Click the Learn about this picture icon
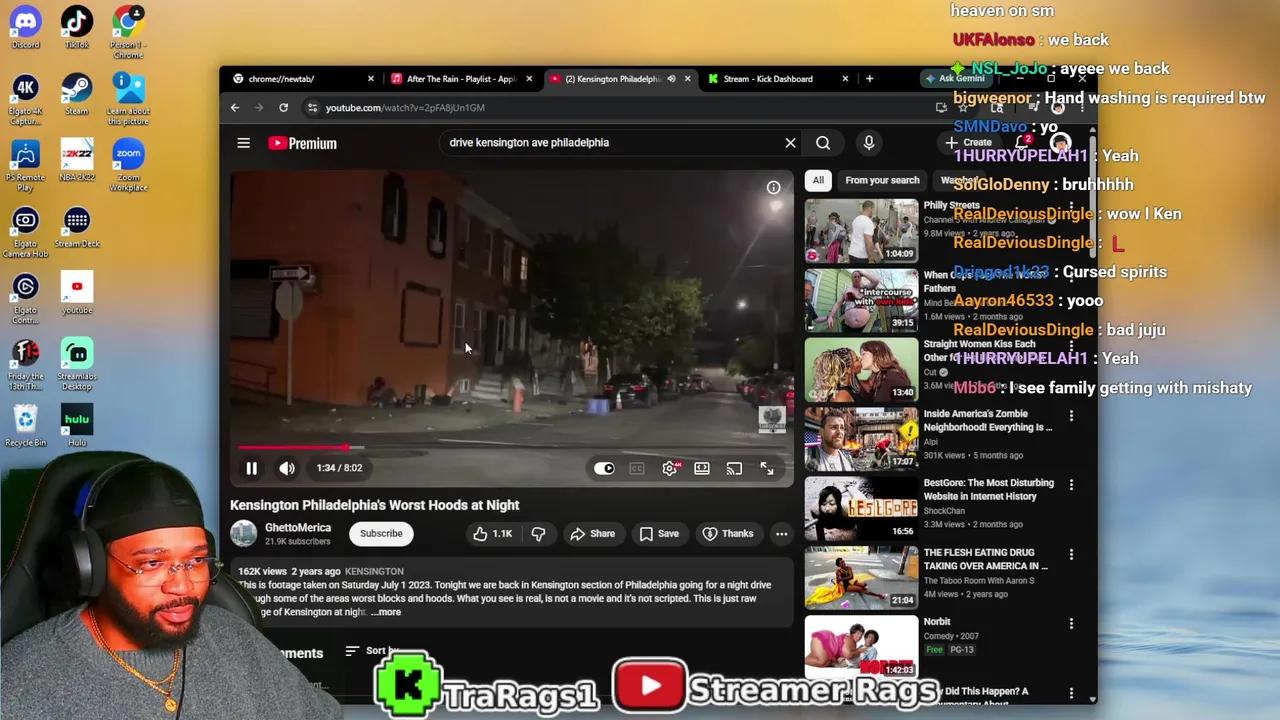 pyautogui.click(x=128, y=100)
